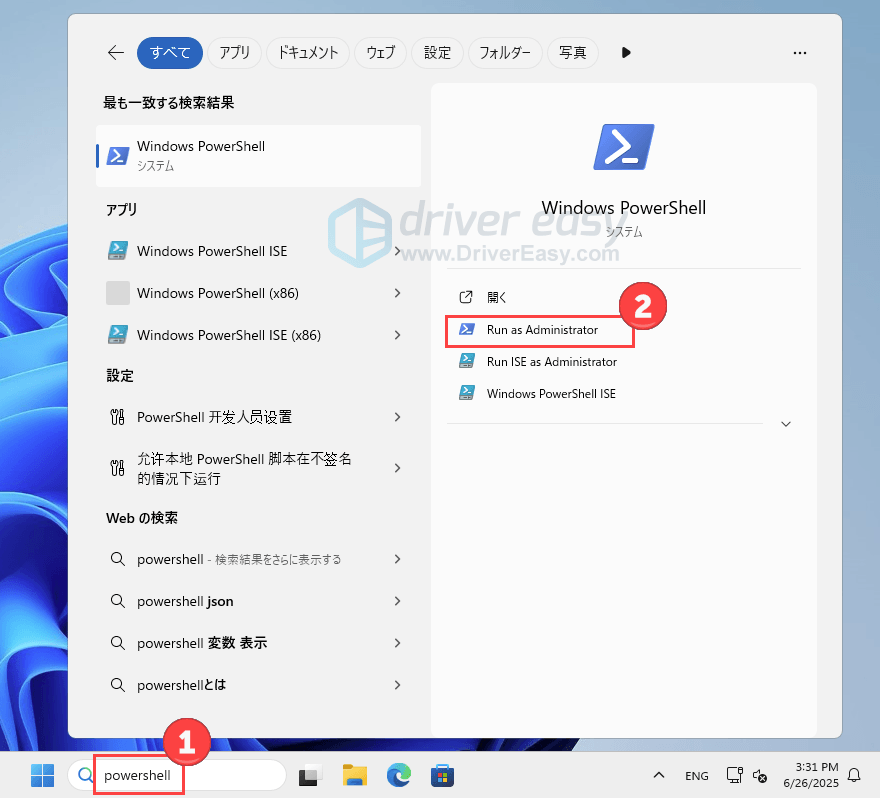
Task: Click the Windows PowerShell ISE (x86) icon
Action: 118,335
